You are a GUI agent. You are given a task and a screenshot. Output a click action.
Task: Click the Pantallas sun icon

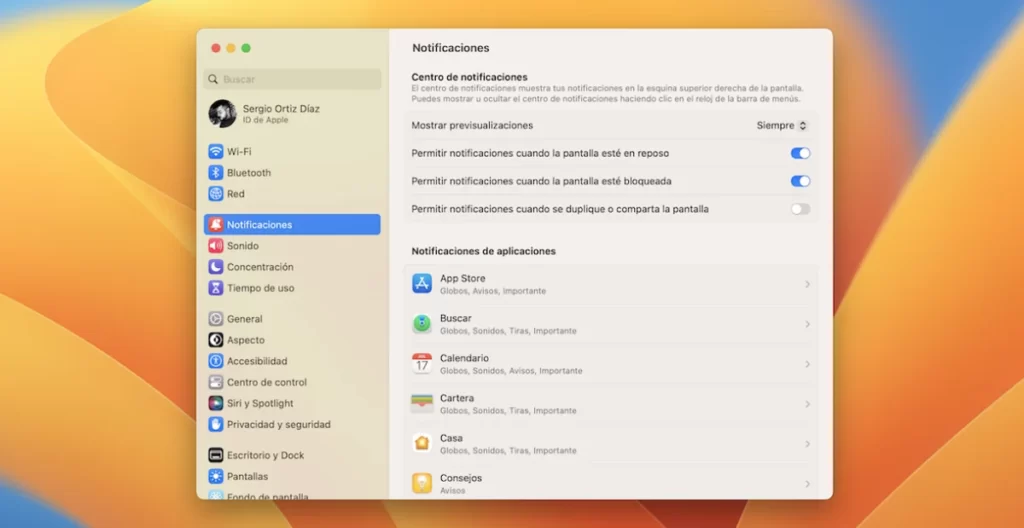click(216, 476)
